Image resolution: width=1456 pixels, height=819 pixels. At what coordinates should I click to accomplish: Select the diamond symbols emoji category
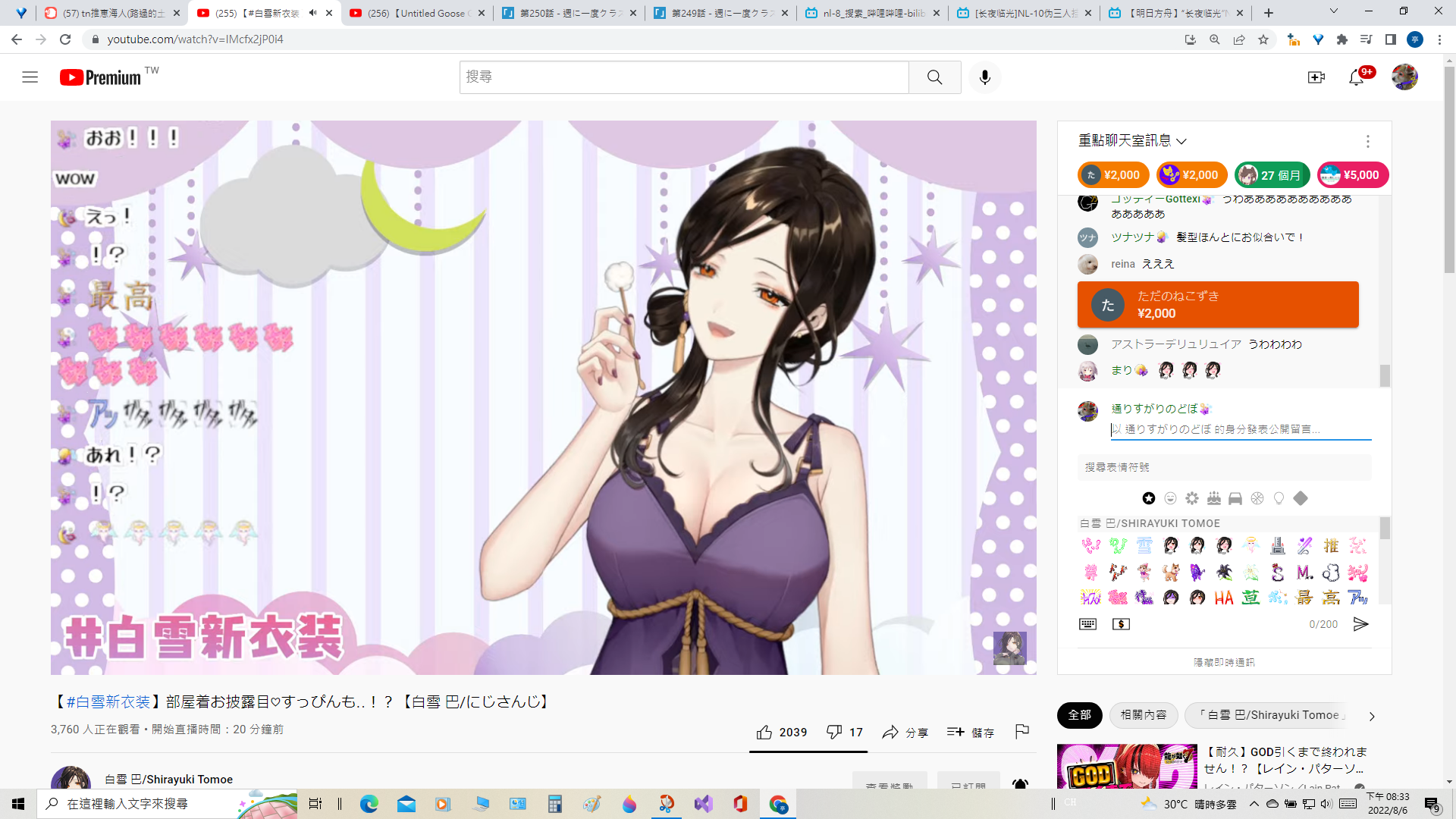point(1301,498)
